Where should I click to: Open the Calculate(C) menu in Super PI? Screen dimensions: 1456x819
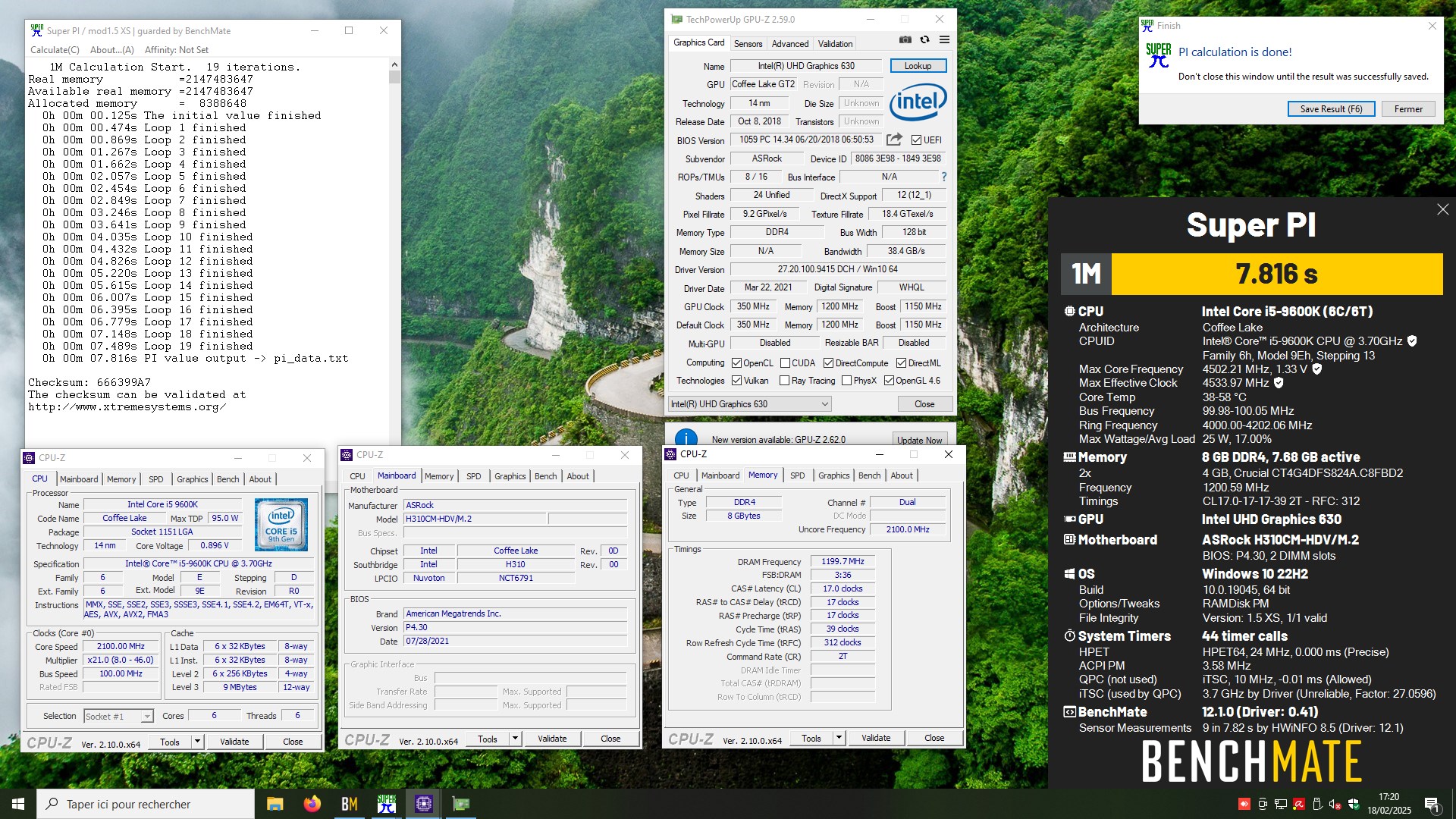[55, 50]
